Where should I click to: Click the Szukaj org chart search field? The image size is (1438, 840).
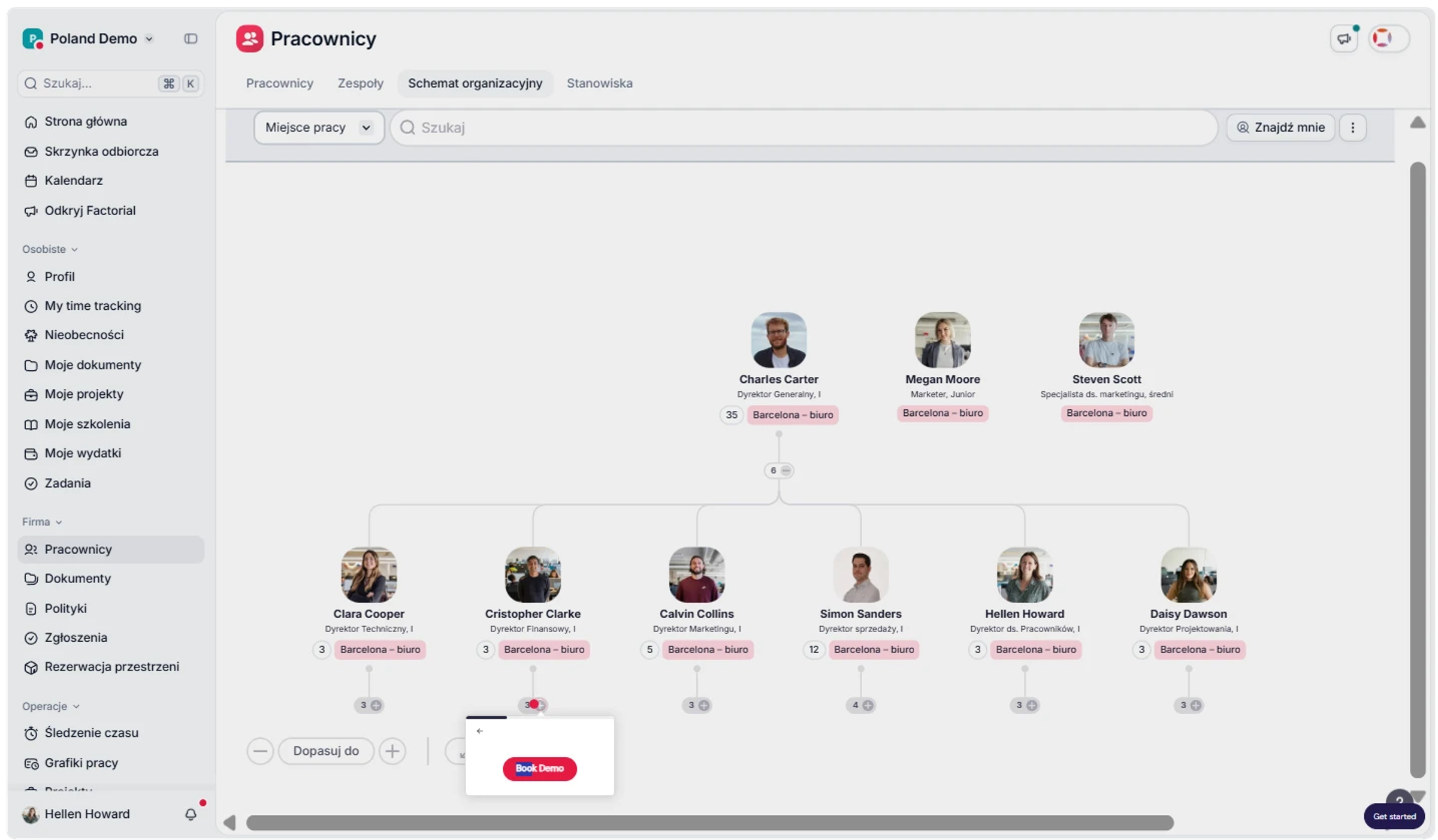pyautogui.click(x=804, y=128)
